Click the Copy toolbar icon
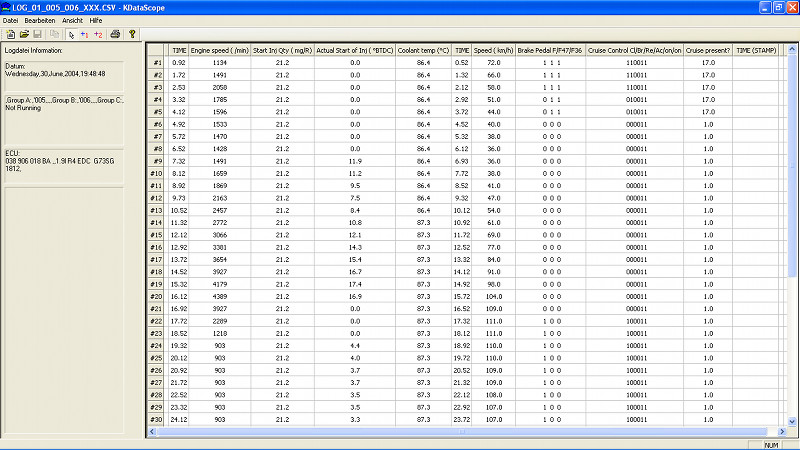 point(54,34)
